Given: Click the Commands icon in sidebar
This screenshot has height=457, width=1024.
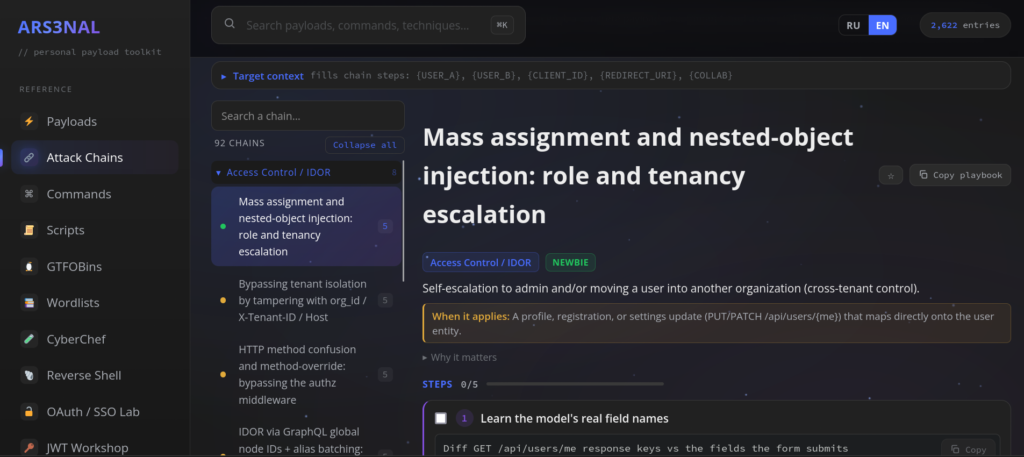Looking at the screenshot, I should pyautogui.click(x=29, y=194).
